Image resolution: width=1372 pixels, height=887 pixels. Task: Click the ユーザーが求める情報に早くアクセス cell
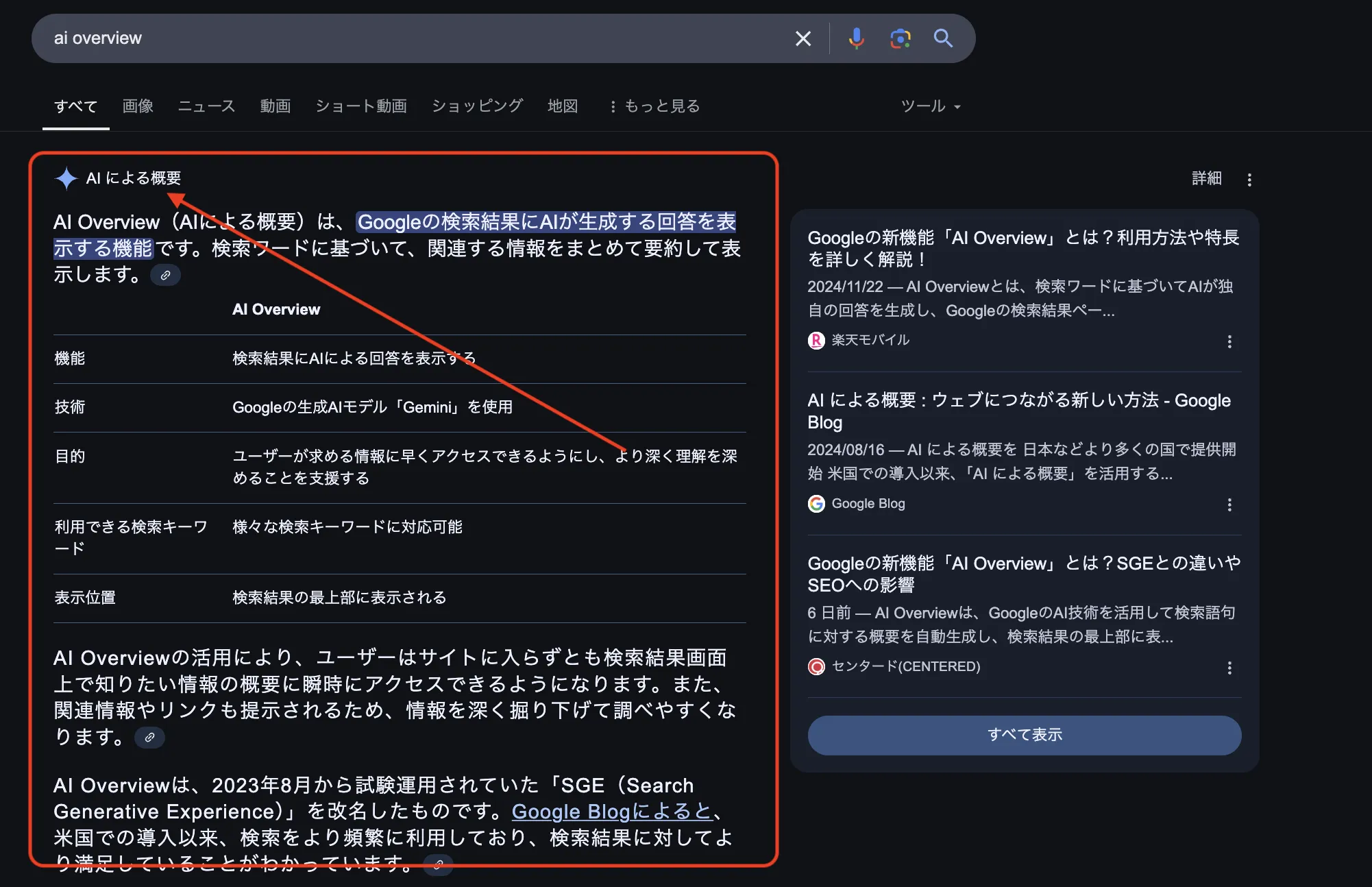click(x=485, y=467)
